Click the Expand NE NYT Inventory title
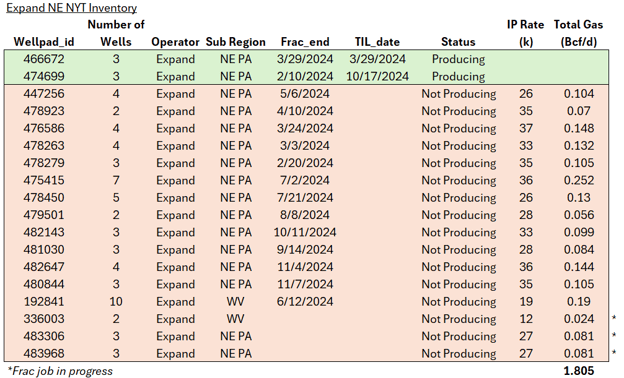The image size is (624, 378). [72, 8]
